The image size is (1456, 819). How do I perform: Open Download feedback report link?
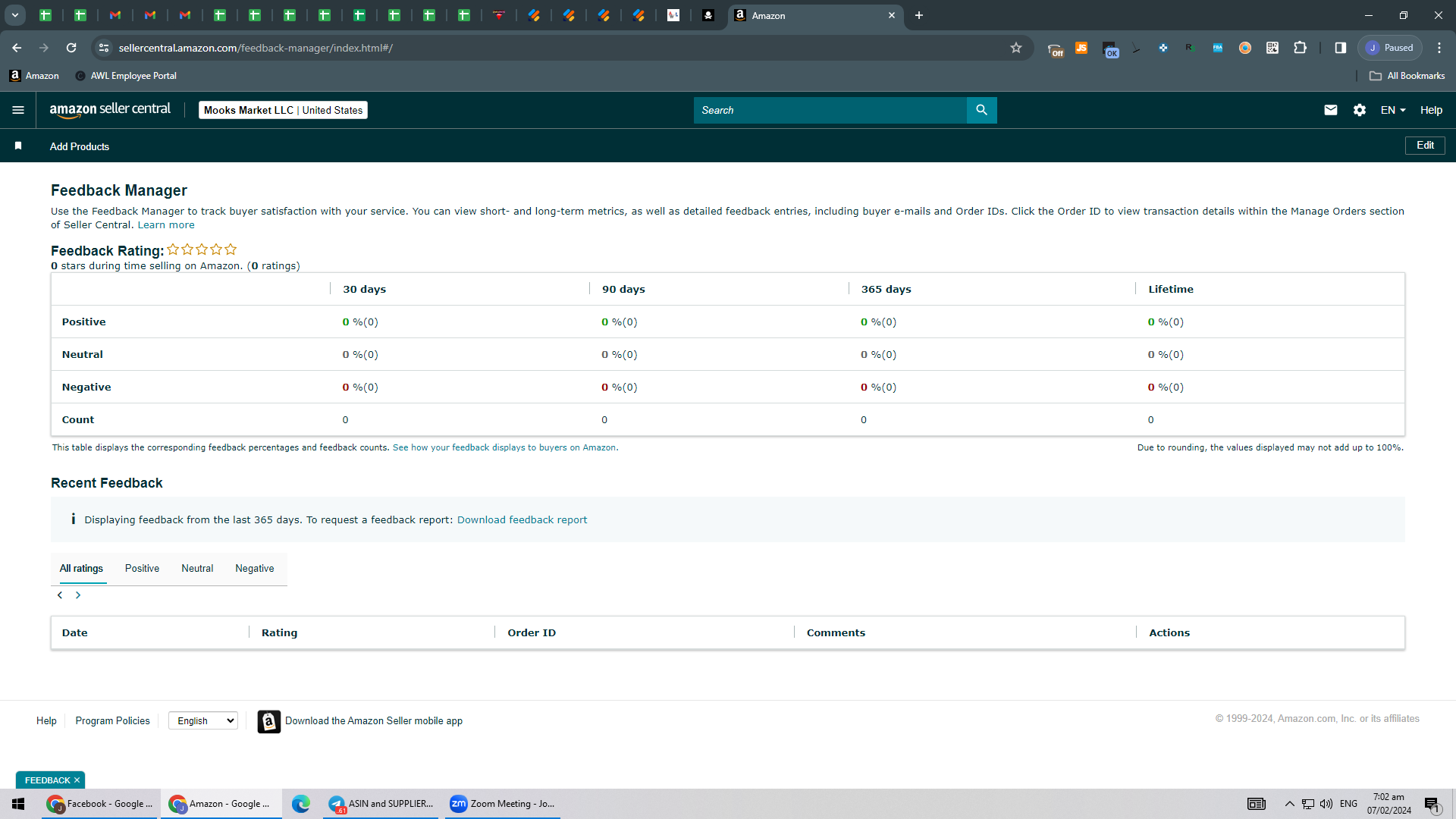click(x=522, y=519)
